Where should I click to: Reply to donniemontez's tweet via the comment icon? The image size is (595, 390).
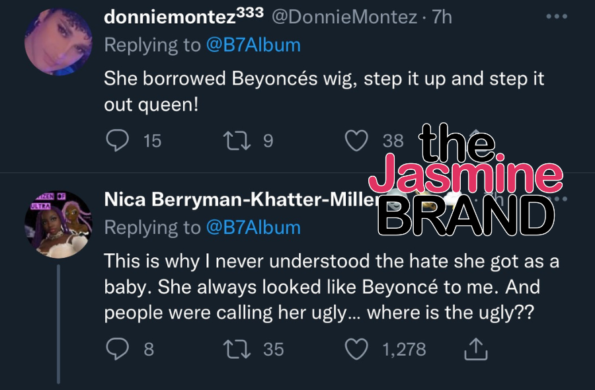click(117, 141)
